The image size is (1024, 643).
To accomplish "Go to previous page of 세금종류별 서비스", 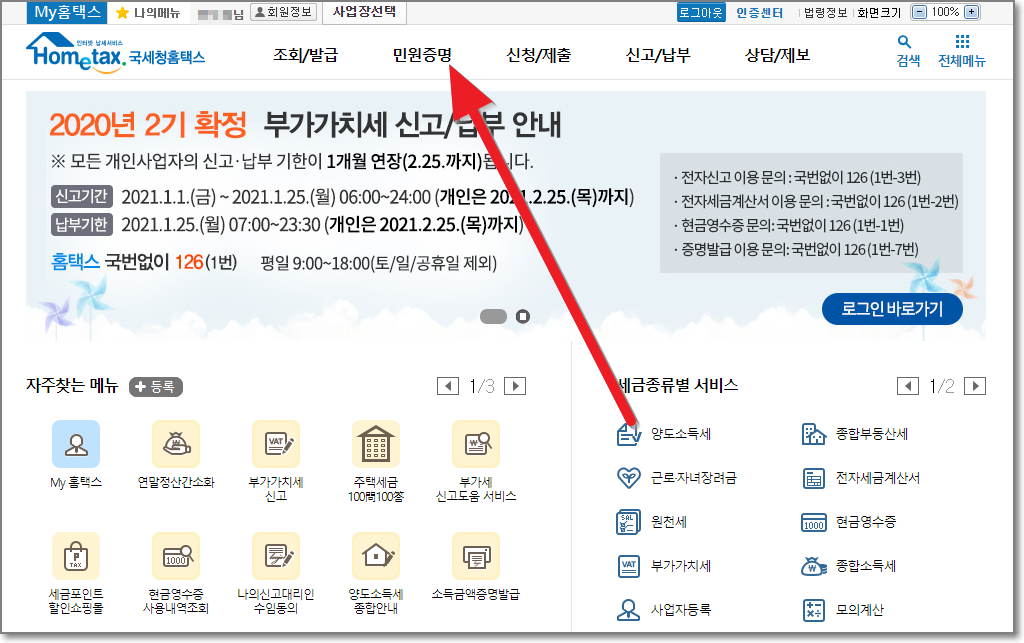I will click(908, 386).
